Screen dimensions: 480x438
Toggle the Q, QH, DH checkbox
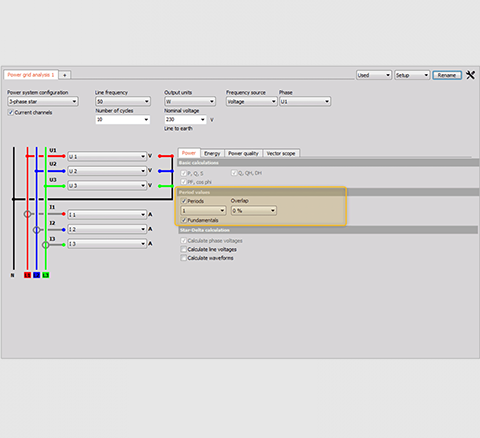(234, 173)
